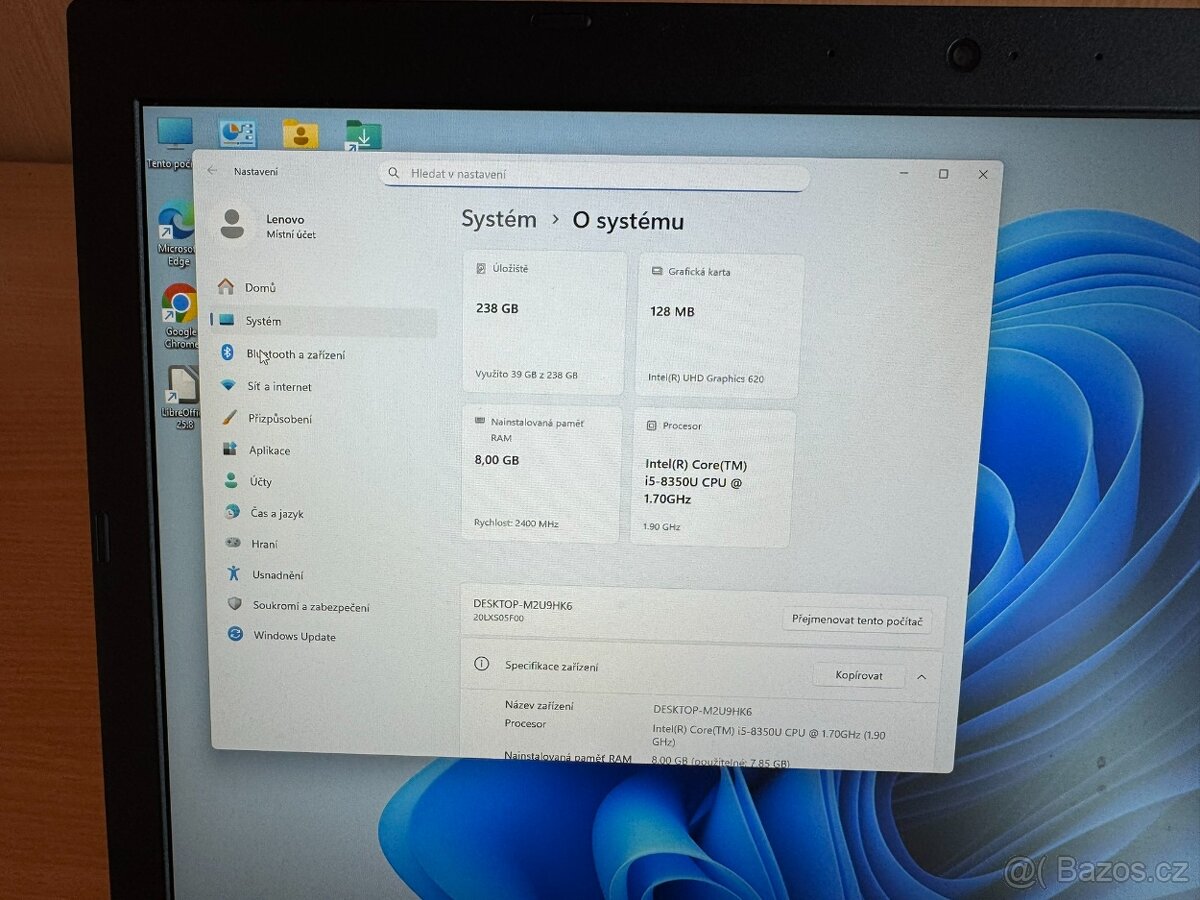Select Aplikace in the settings sidebar

270,450
